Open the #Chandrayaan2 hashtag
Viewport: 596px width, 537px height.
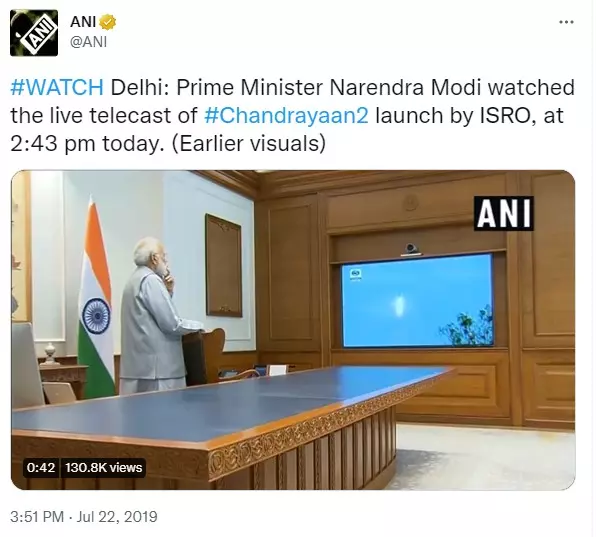click(286, 116)
